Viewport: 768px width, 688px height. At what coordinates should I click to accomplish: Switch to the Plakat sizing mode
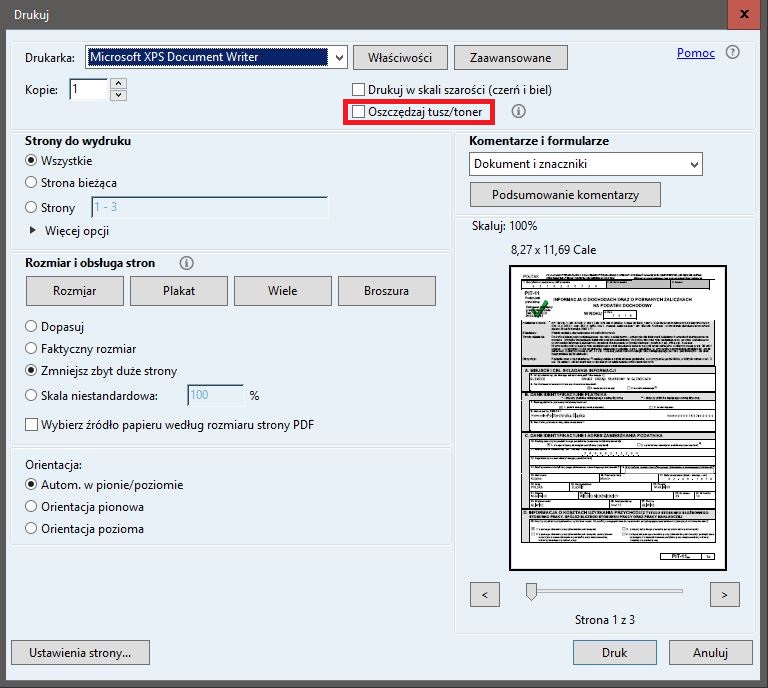(x=178, y=291)
